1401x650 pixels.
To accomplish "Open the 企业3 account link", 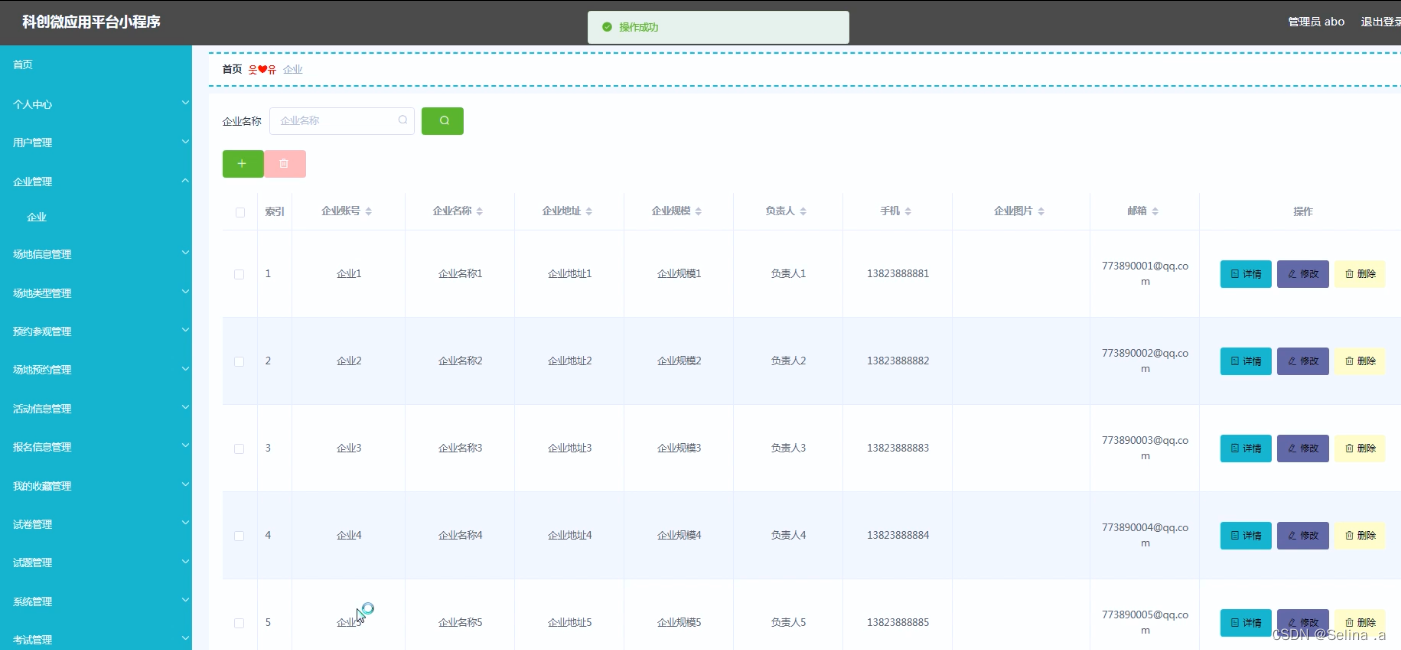I will pos(348,448).
